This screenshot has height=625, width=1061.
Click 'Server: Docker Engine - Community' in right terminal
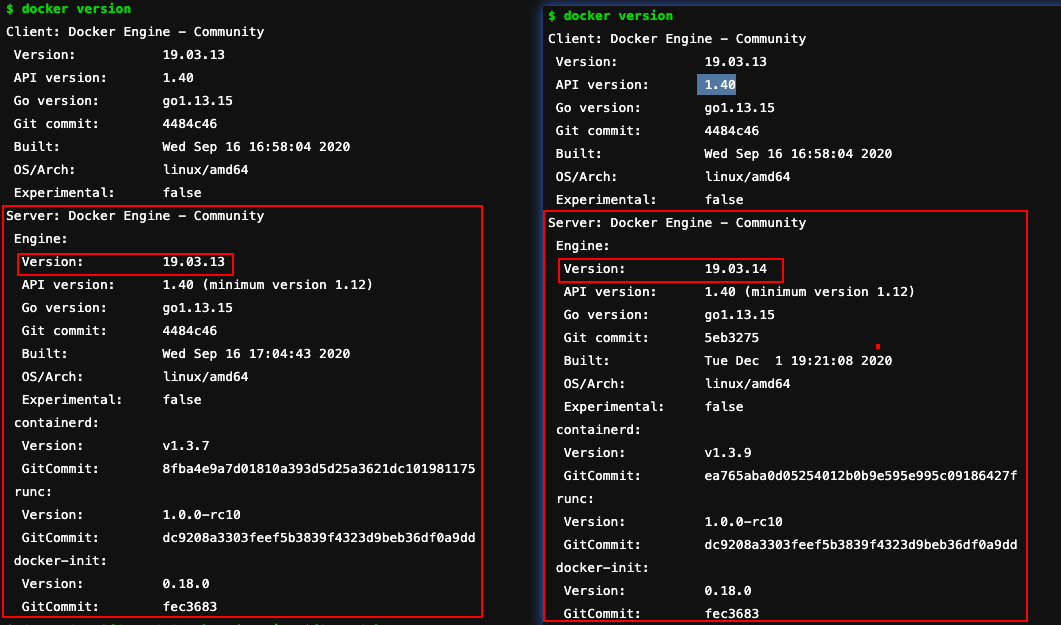pyautogui.click(x=677, y=223)
